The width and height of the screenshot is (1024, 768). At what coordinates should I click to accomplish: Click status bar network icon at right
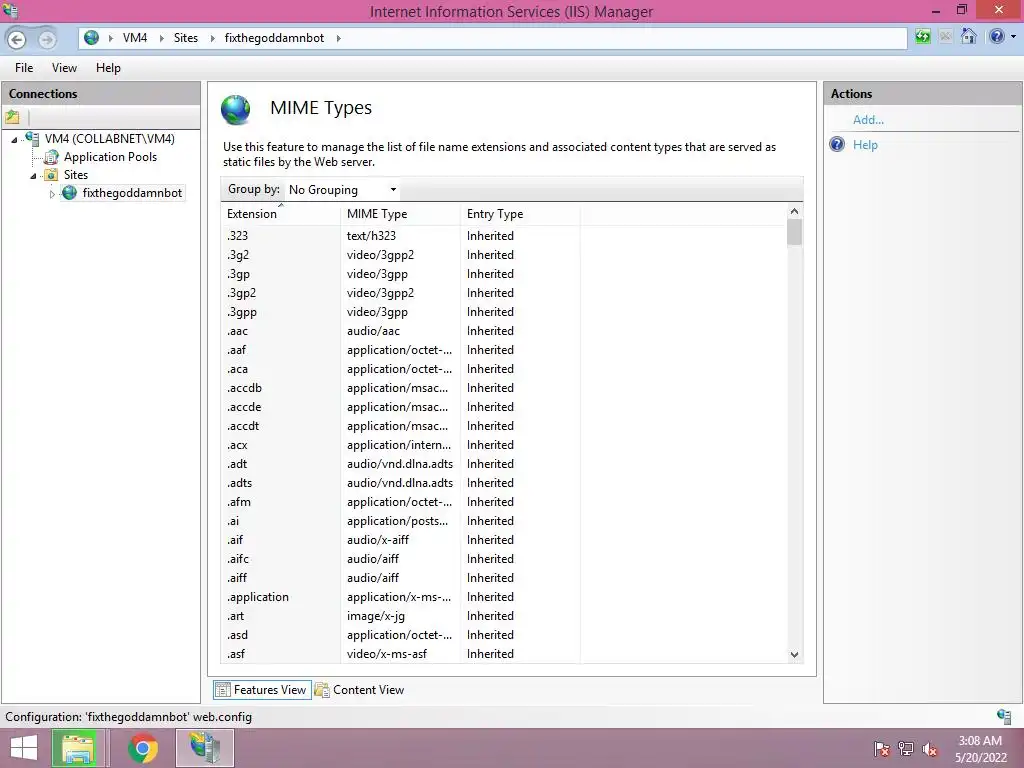pos(1004,716)
